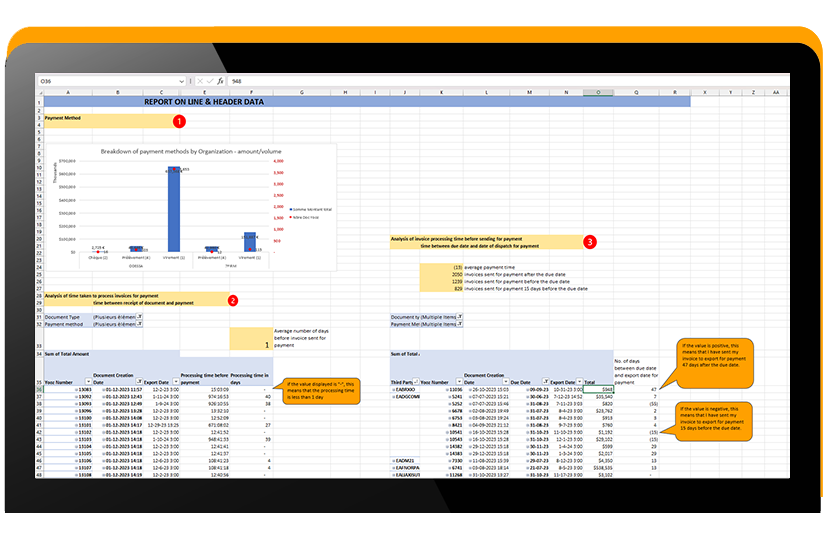Viewport: 826px width, 541px height.
Task: Select the selected $948 Total cell
Action: coord(598,390)
